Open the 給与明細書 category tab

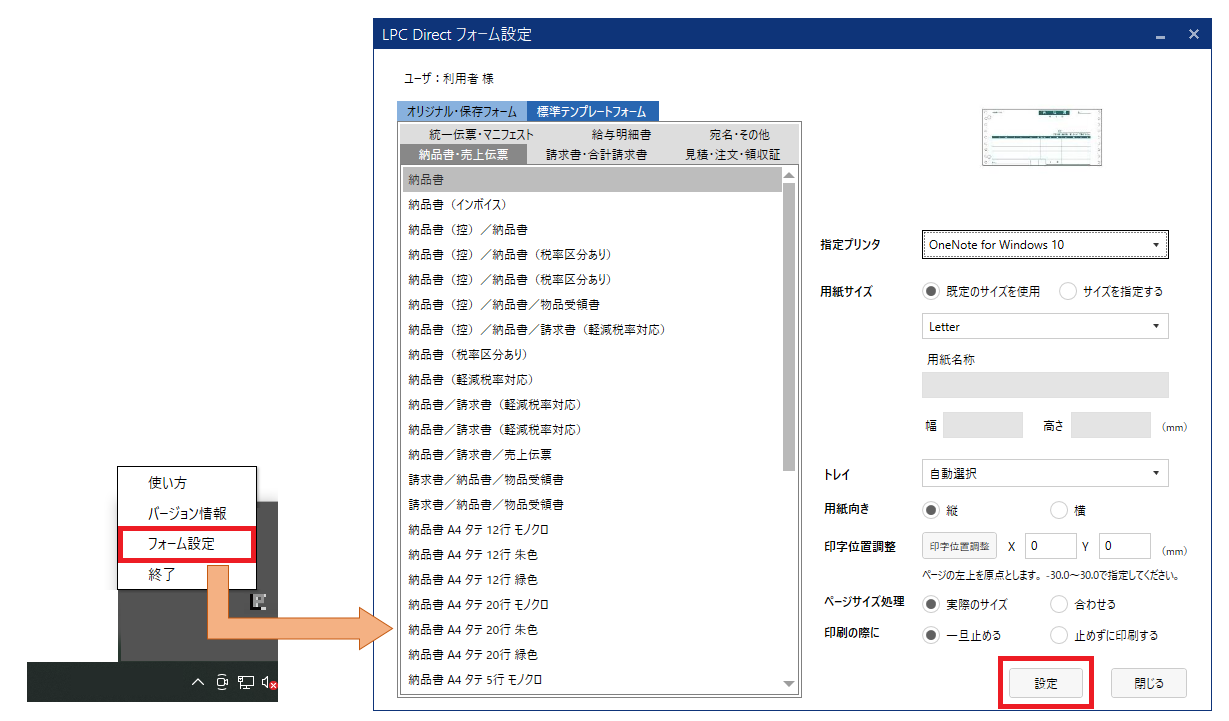620,133
